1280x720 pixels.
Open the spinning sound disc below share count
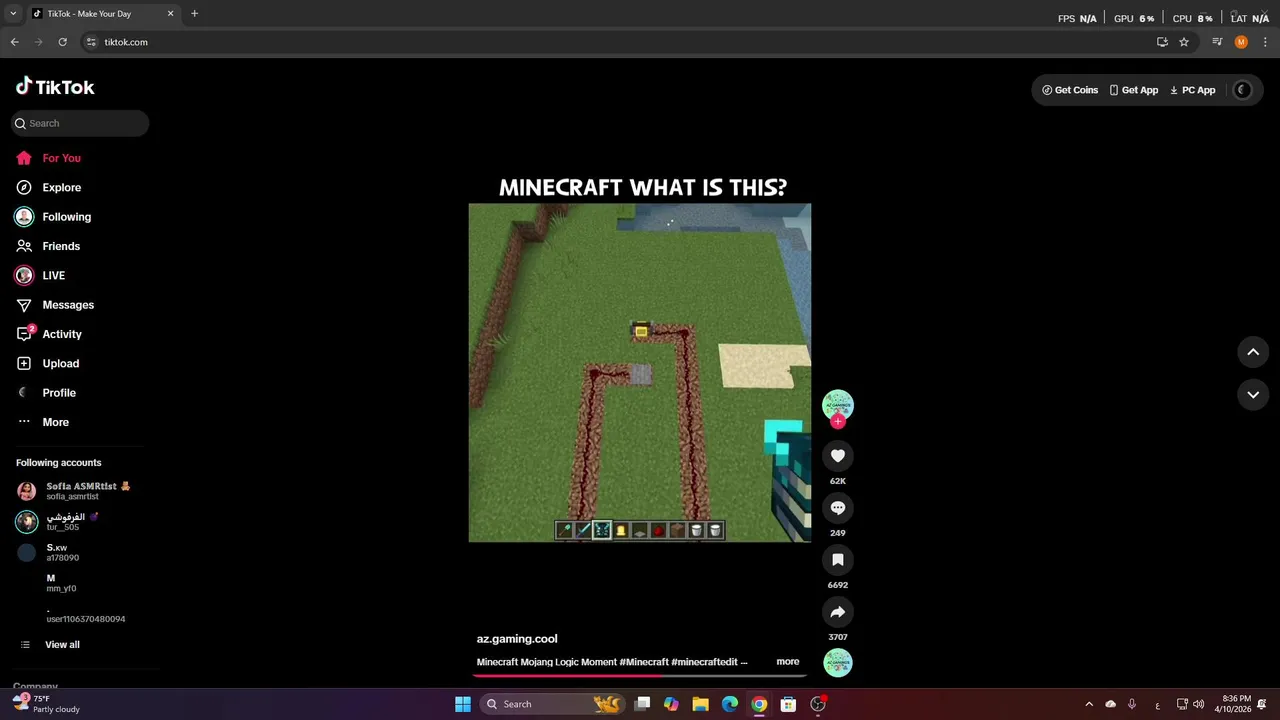point(838,662)
